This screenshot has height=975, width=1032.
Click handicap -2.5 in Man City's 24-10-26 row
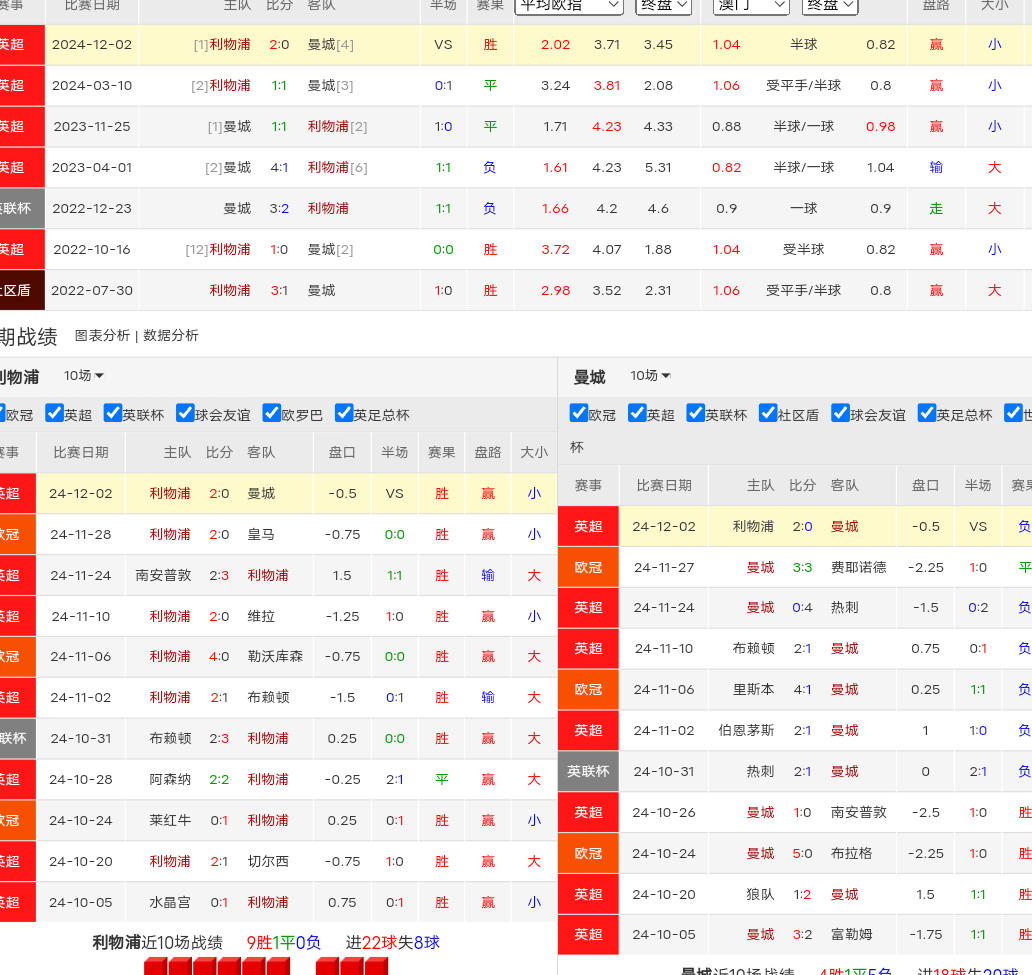tap(925, 812)
